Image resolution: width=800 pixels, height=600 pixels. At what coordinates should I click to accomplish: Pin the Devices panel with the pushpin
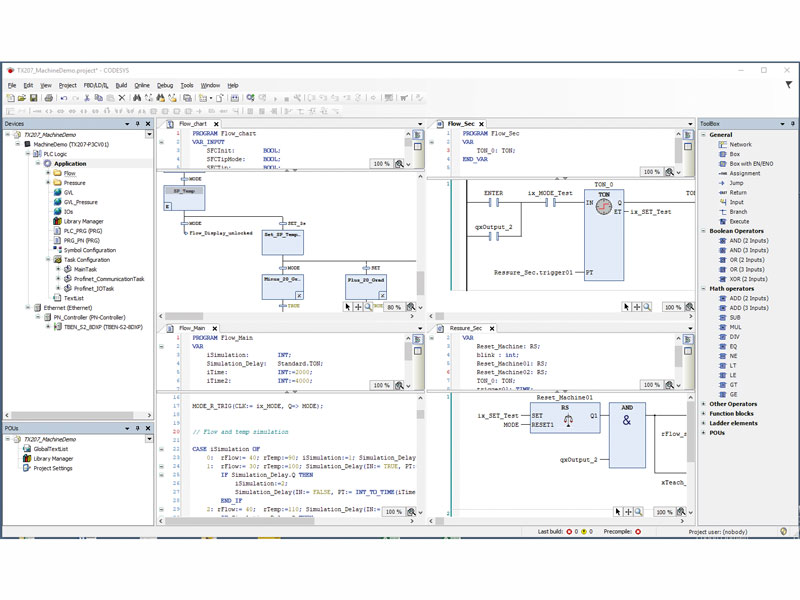click(x=138, y=124)
